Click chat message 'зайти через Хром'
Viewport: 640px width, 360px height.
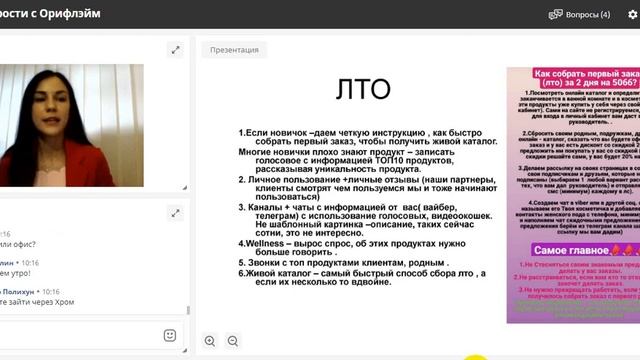click(37, 302)
